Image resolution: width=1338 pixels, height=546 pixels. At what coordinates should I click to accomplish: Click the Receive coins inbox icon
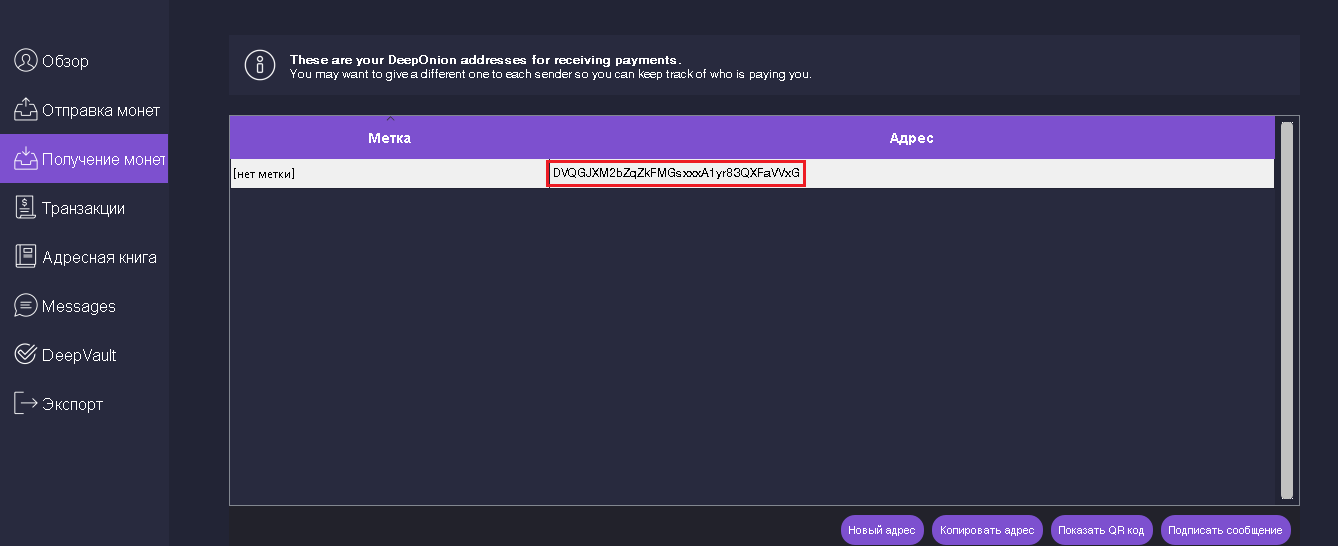coord(25,159)
